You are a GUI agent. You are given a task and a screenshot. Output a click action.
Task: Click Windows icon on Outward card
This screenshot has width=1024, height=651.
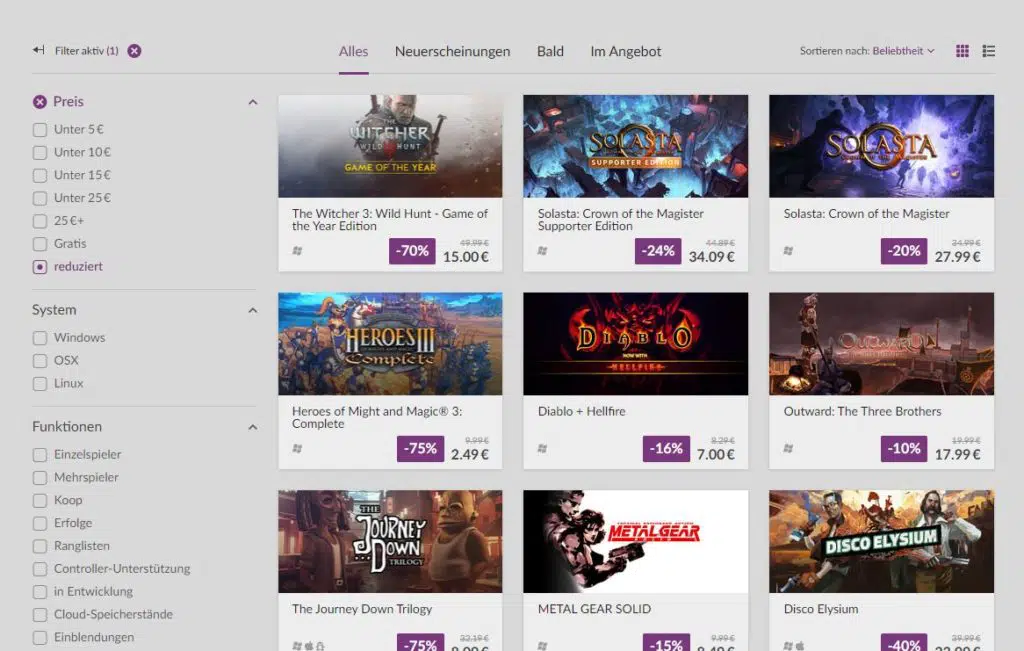(788, 449)
